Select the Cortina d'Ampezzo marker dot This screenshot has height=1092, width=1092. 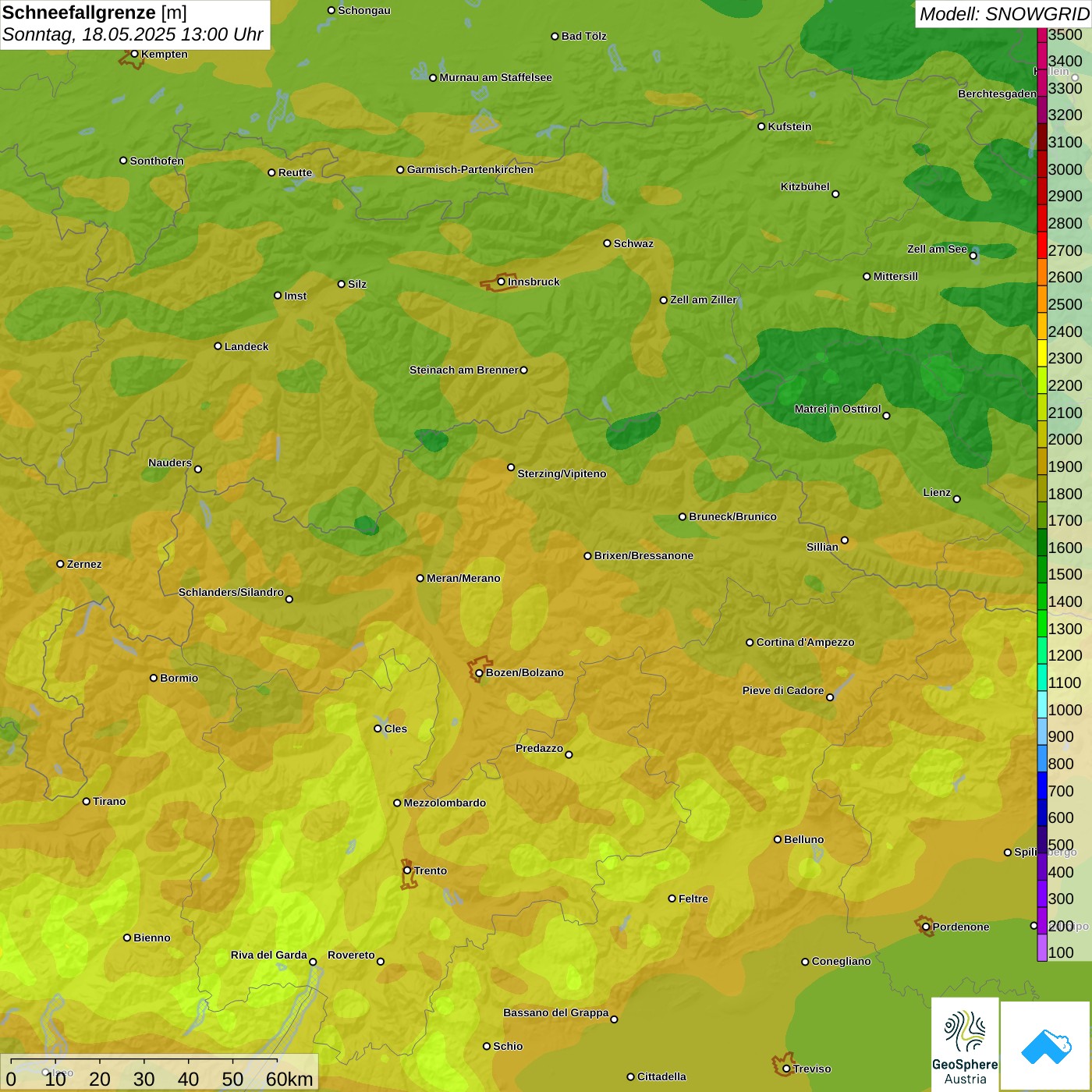tap(750, 643)
